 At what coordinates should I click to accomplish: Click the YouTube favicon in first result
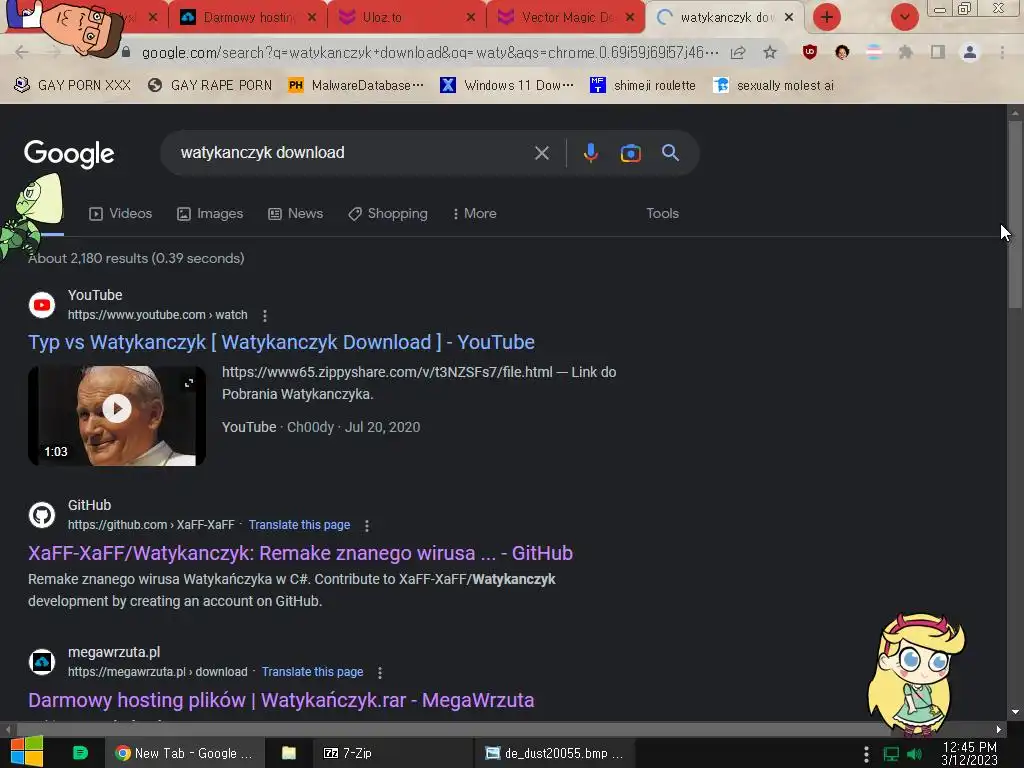click(x=42, y=305)
